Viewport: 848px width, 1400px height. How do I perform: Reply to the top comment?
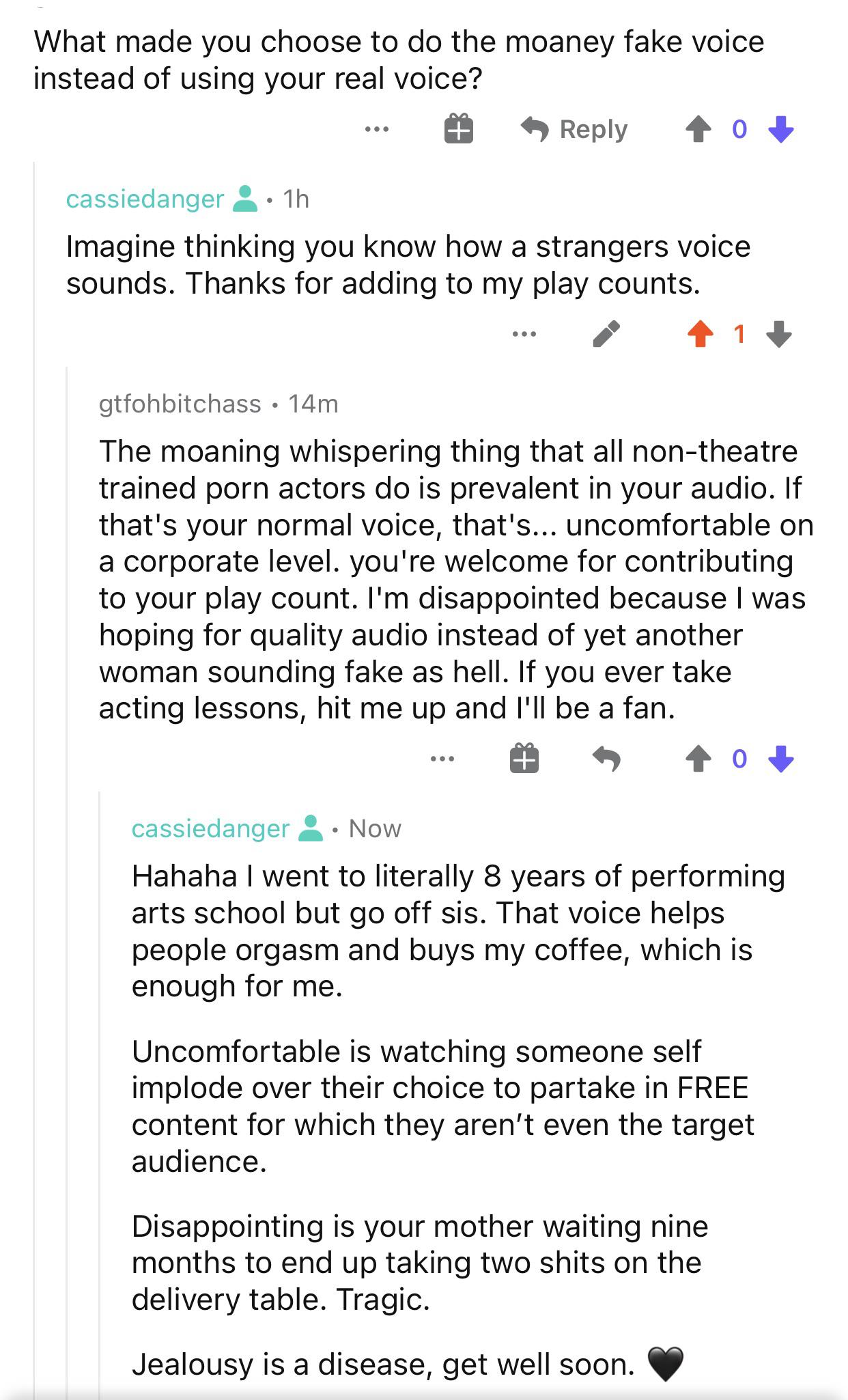click(575, 129)
